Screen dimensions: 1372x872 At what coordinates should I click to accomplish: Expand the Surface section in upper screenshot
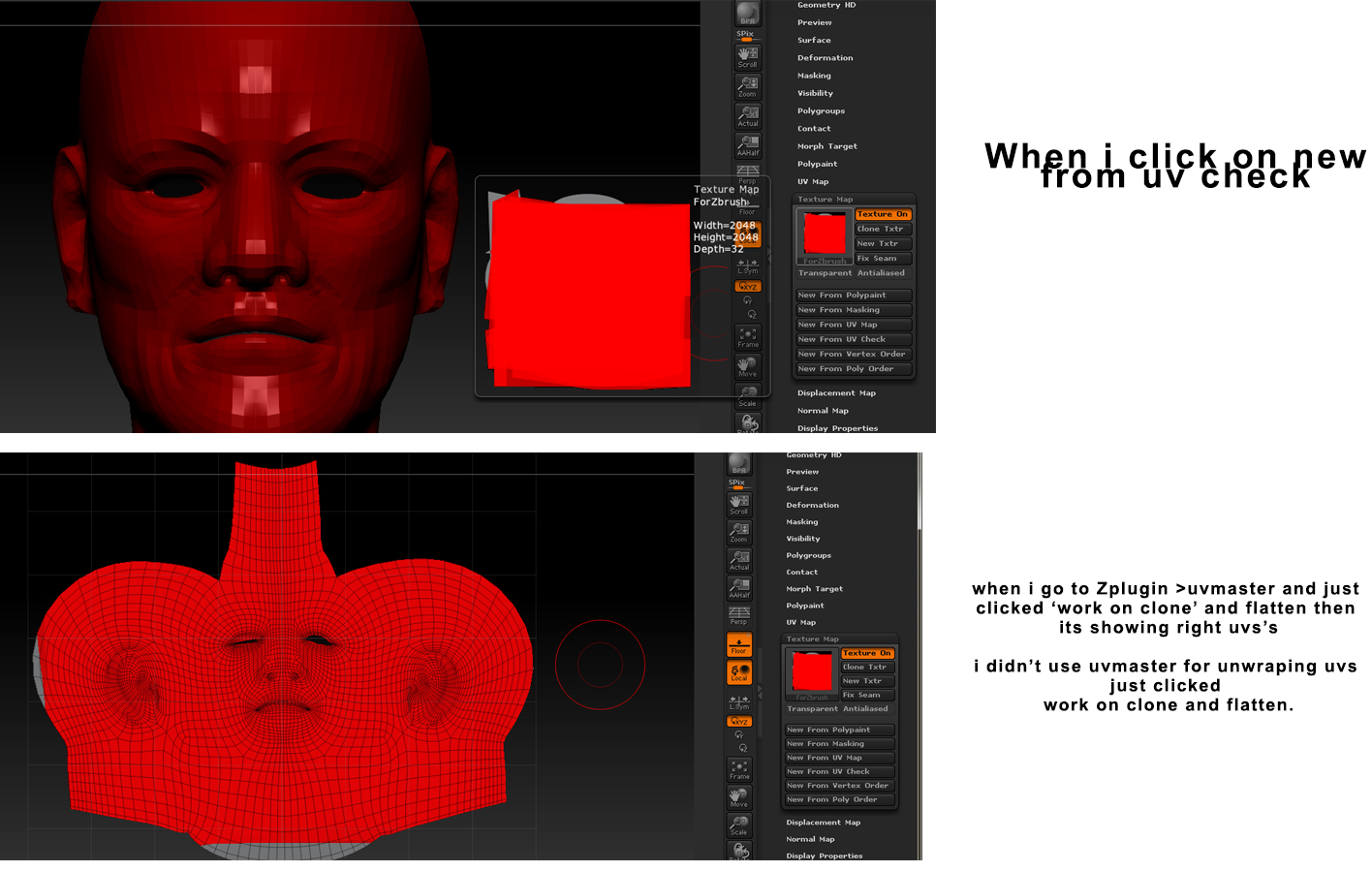(x=814, y=41)
